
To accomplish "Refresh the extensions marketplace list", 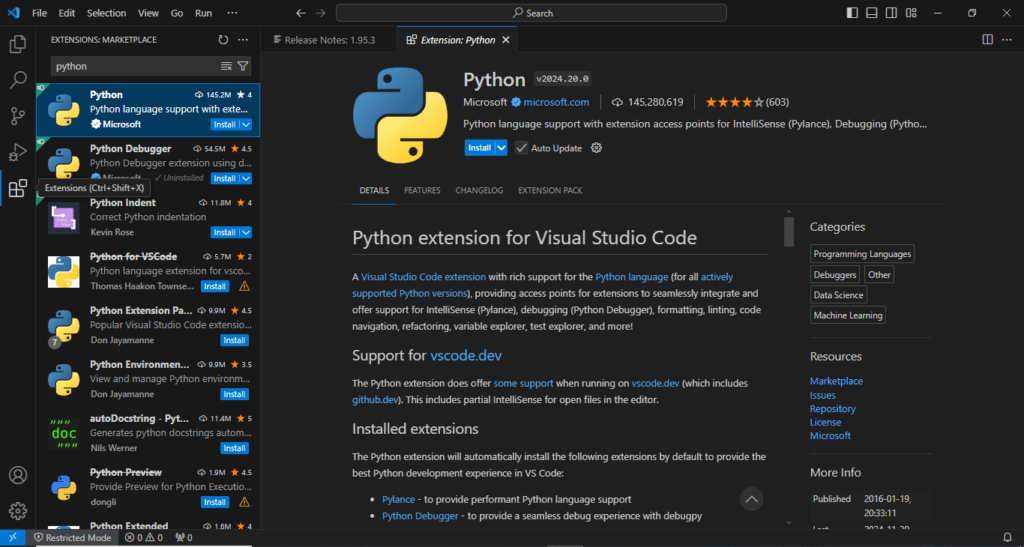I will (223, 40).
